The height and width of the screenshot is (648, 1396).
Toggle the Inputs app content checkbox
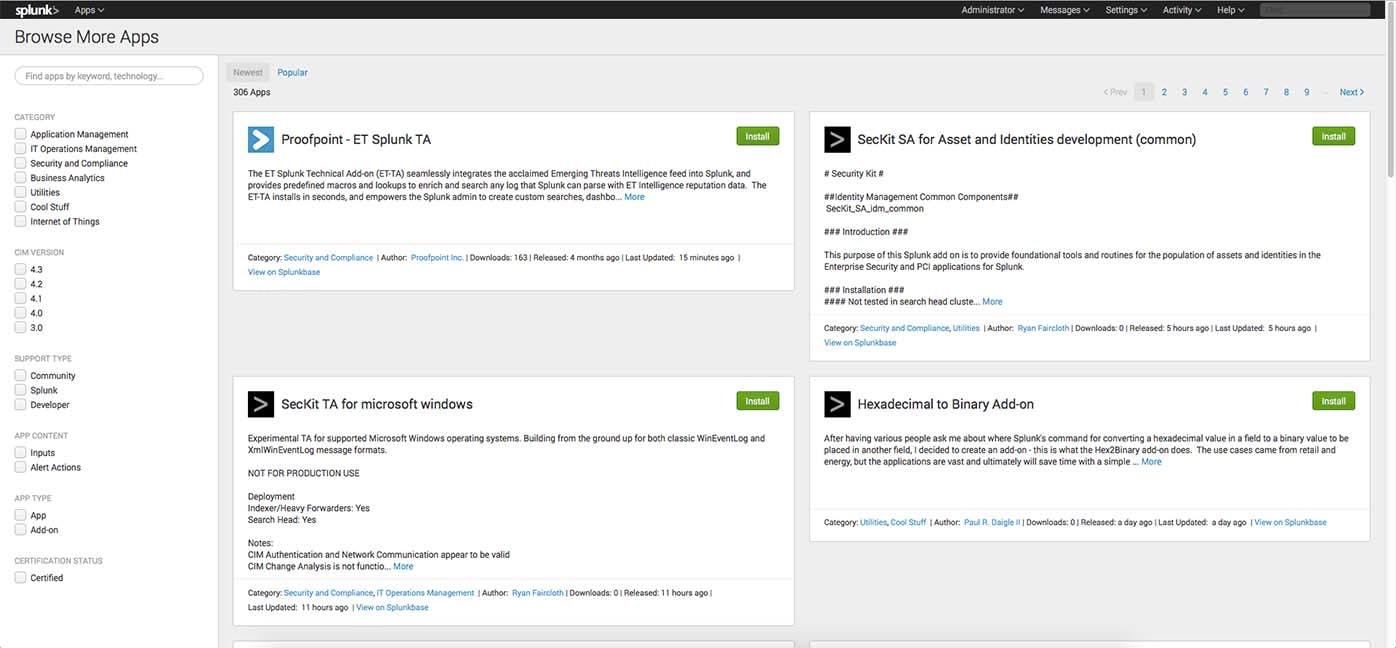[20, 453]
